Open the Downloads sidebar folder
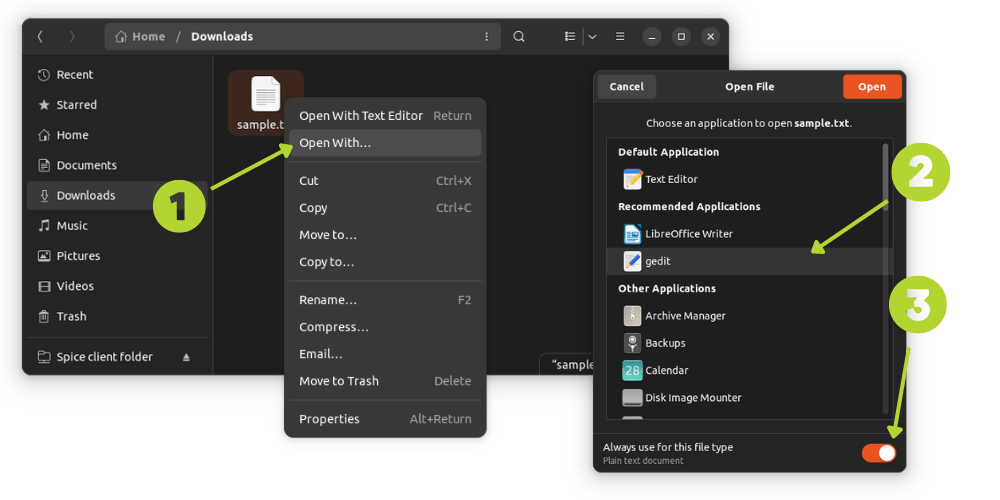1000x500 pixels. [86, 195]
